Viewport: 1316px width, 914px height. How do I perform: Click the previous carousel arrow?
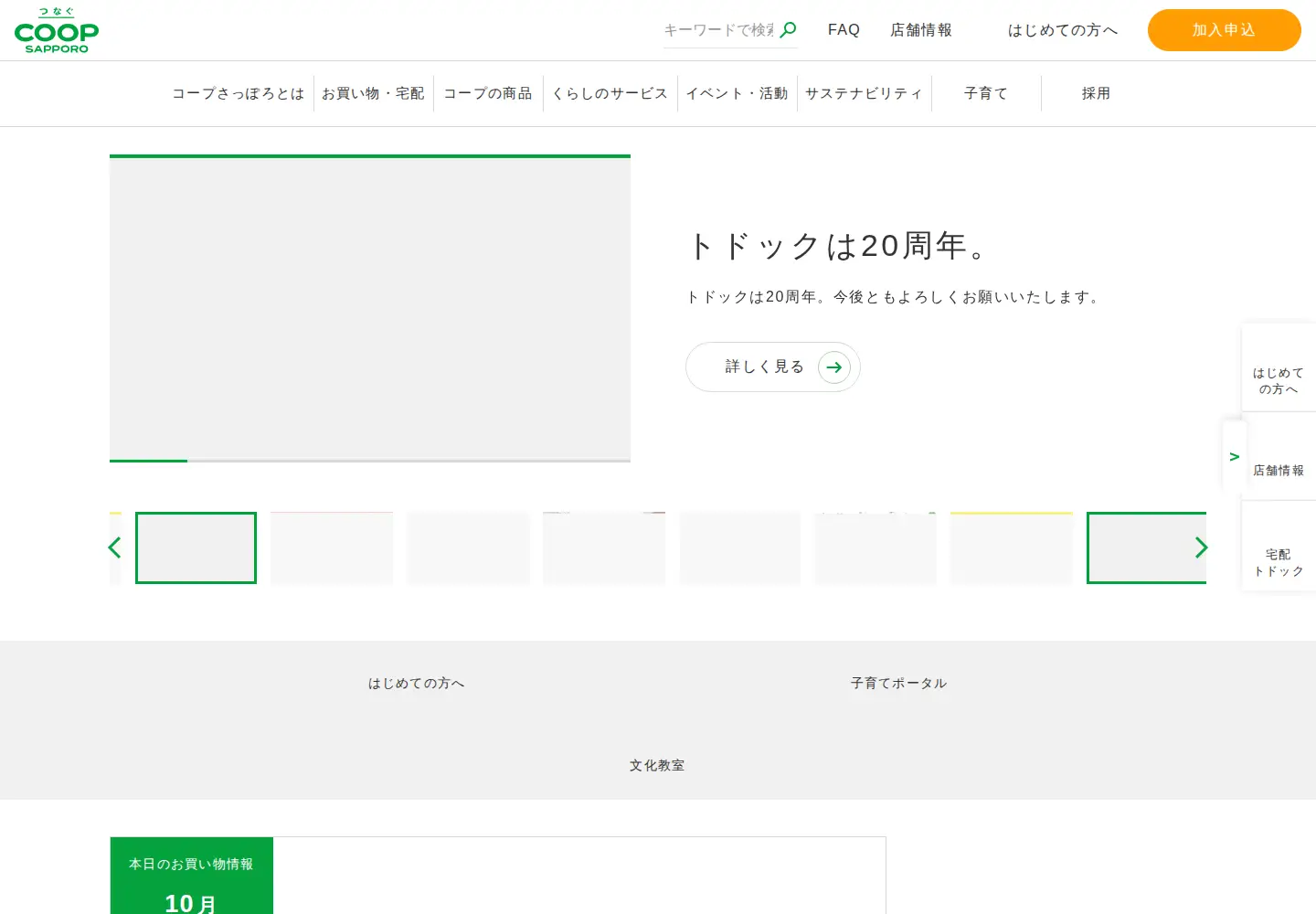(x=115, y=547)
